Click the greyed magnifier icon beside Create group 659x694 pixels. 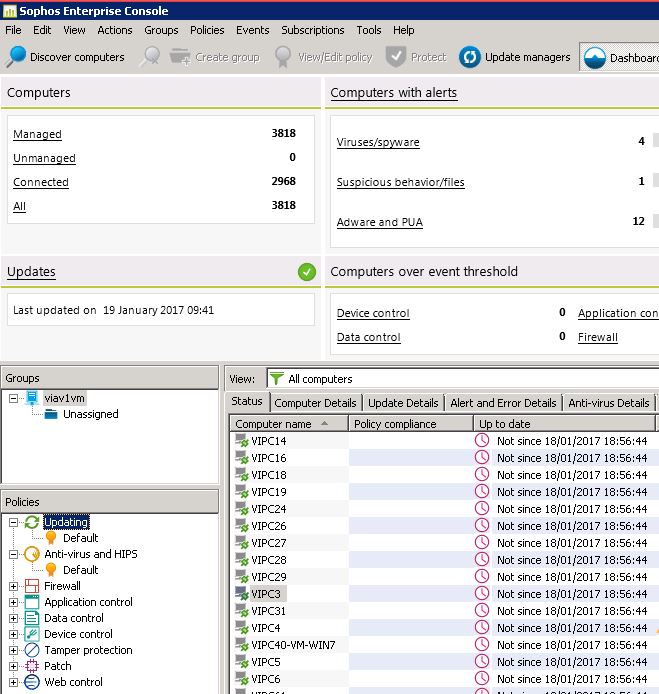(150, 57)
